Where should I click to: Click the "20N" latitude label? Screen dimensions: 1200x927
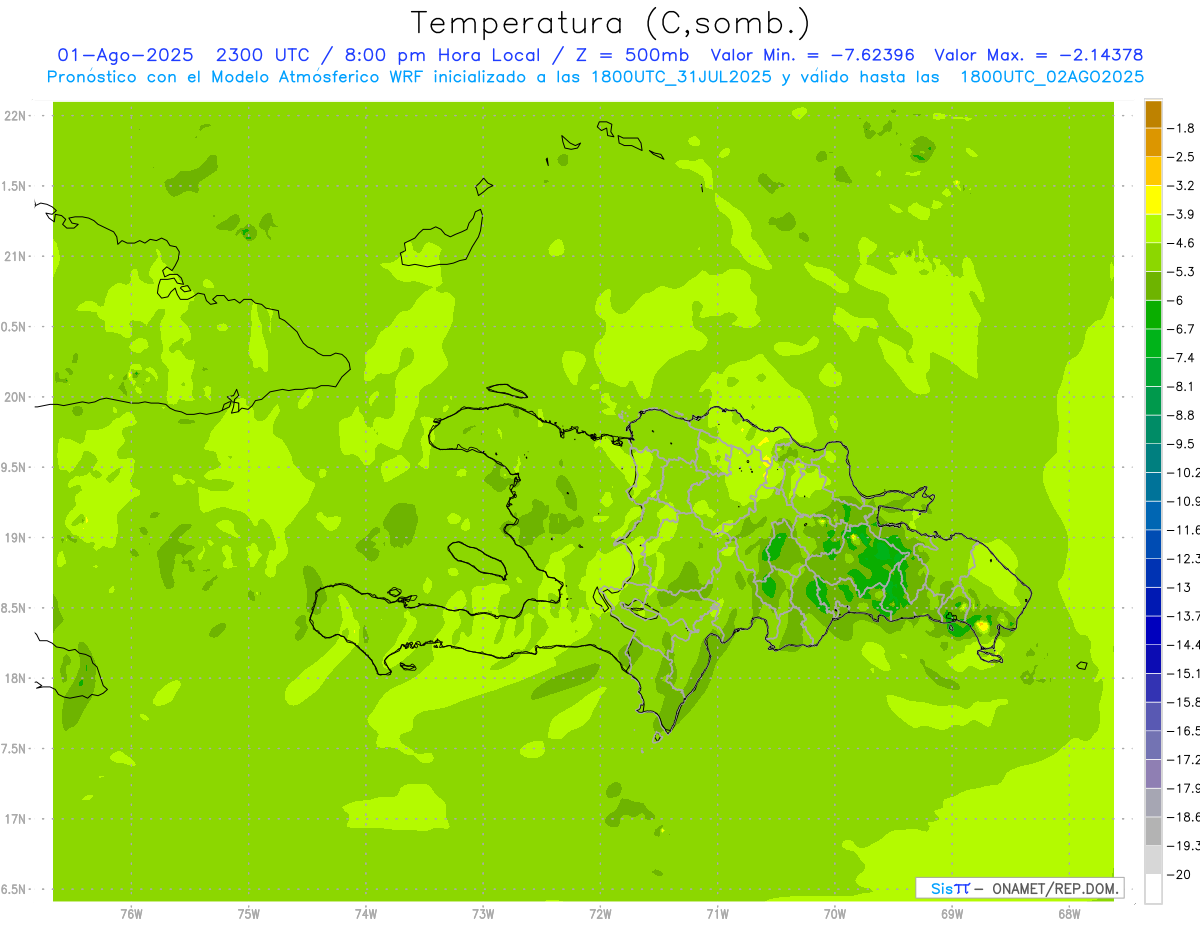click(x=14, y=397)
